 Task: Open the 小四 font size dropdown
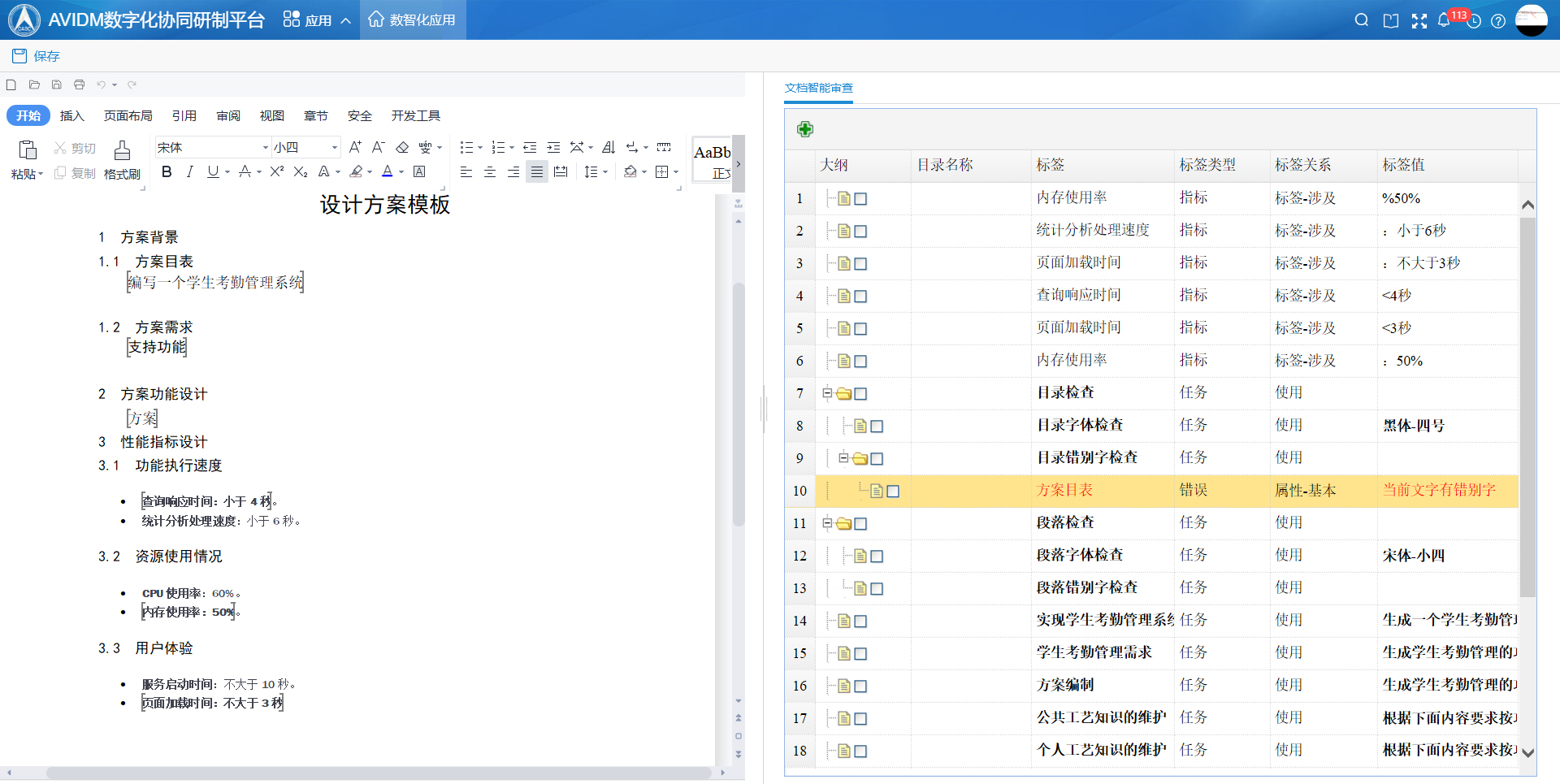click(334, 147)
